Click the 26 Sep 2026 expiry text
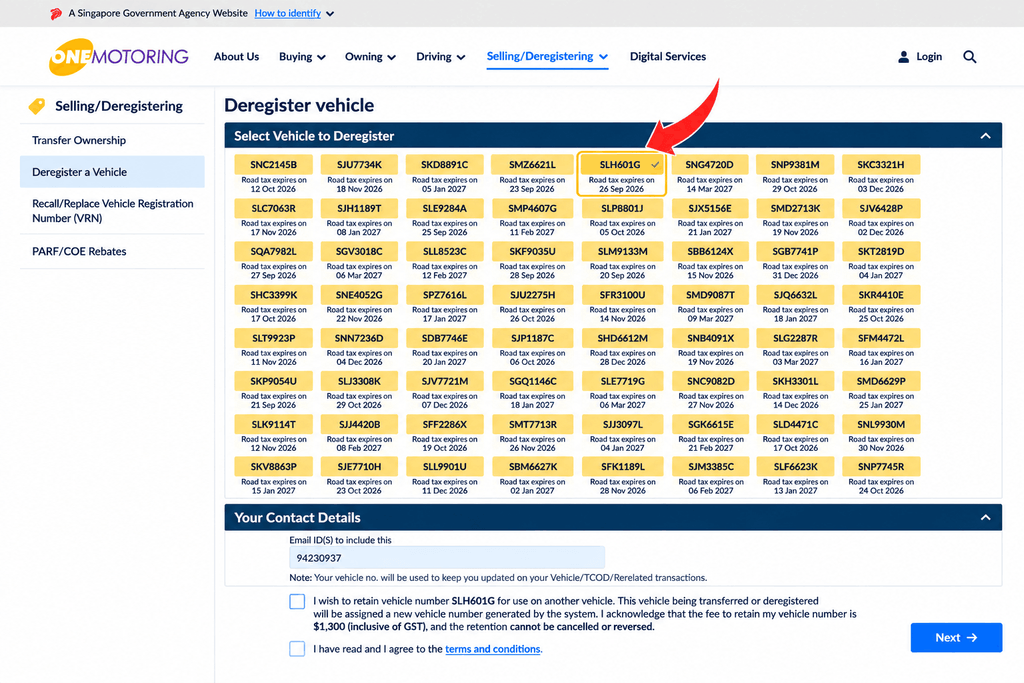Viewport: 1024px width, 683px height. (x=621, y=189)
